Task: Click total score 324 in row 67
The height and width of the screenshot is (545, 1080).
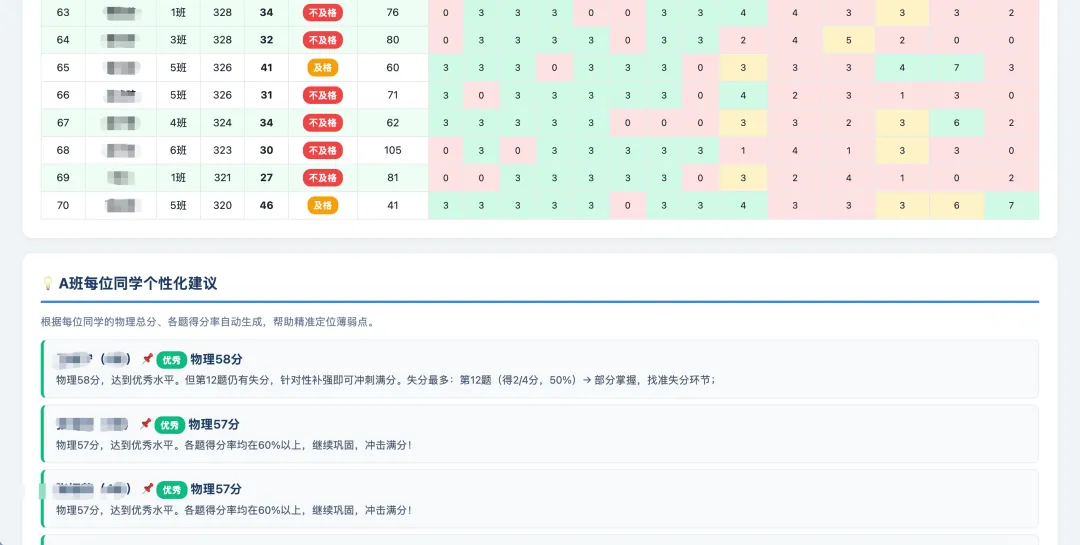Action: (x=222, y=123)
